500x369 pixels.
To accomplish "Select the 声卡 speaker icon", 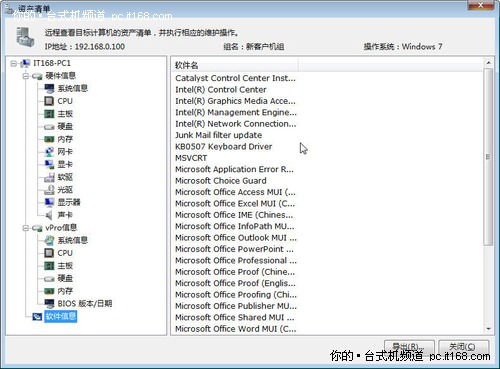I will click(x=49, y=215).
